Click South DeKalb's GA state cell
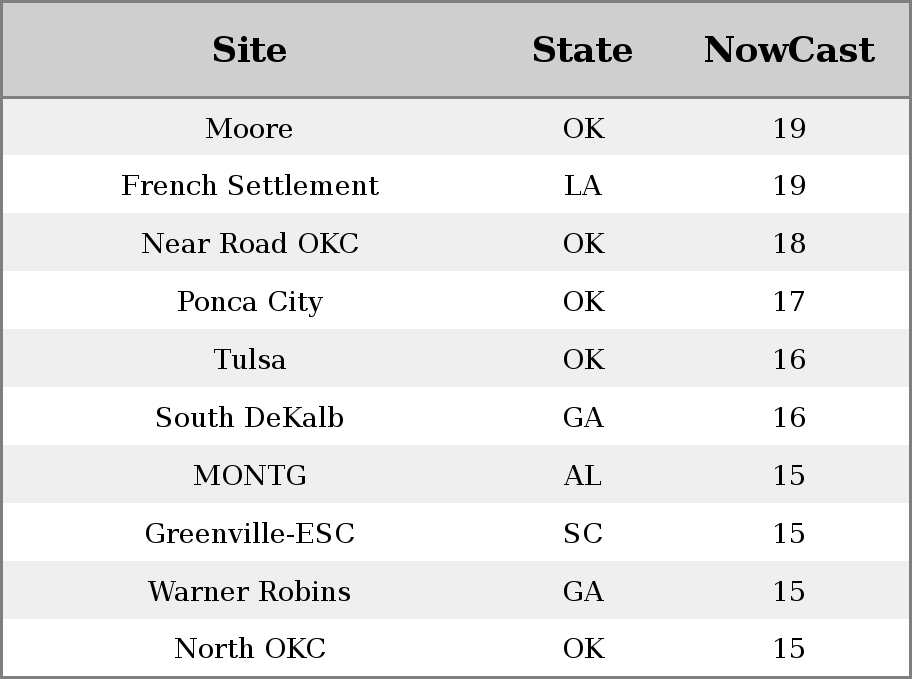This screenshot has width=912, height=679. (583, 417)
